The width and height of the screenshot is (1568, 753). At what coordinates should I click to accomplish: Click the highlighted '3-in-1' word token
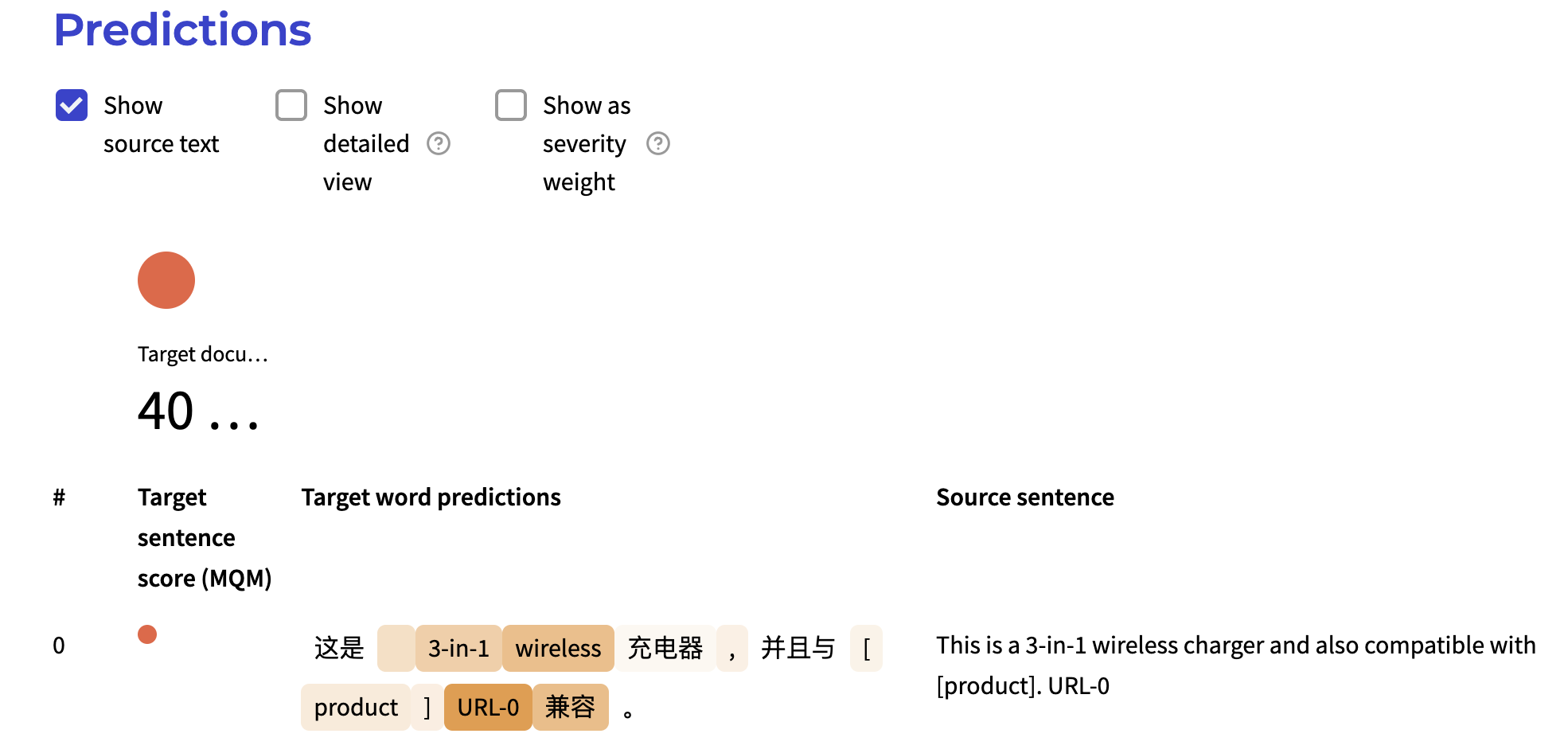(458, 648)
